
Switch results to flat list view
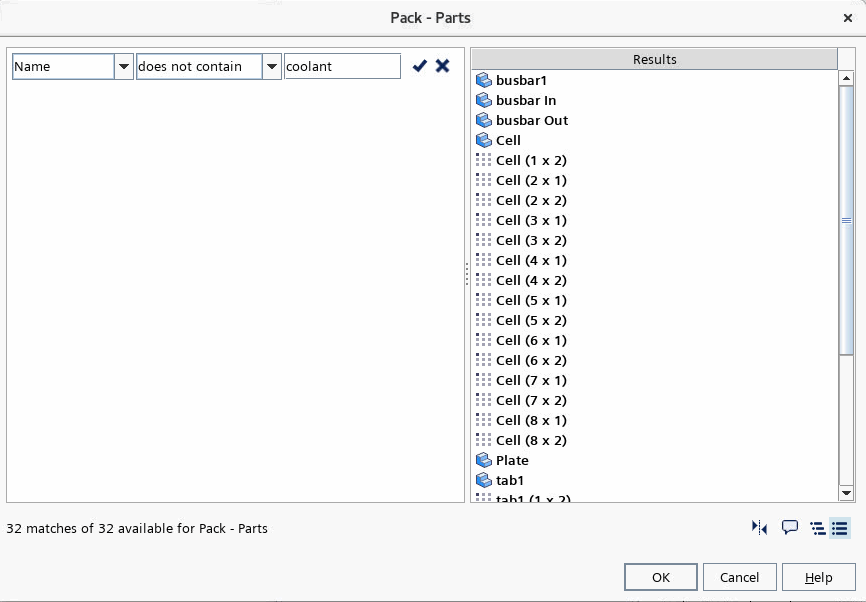point(840,528)
